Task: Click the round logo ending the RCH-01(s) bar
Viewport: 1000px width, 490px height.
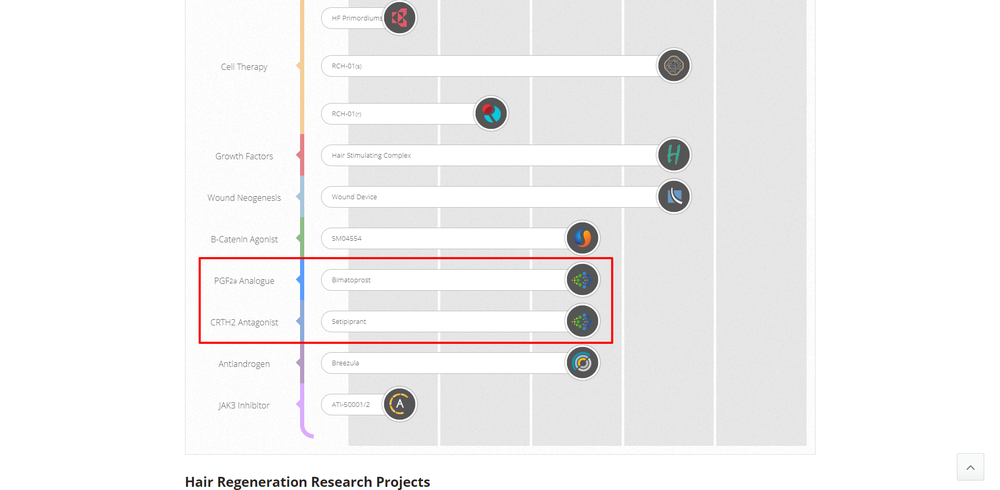Action: click(674, 66)
